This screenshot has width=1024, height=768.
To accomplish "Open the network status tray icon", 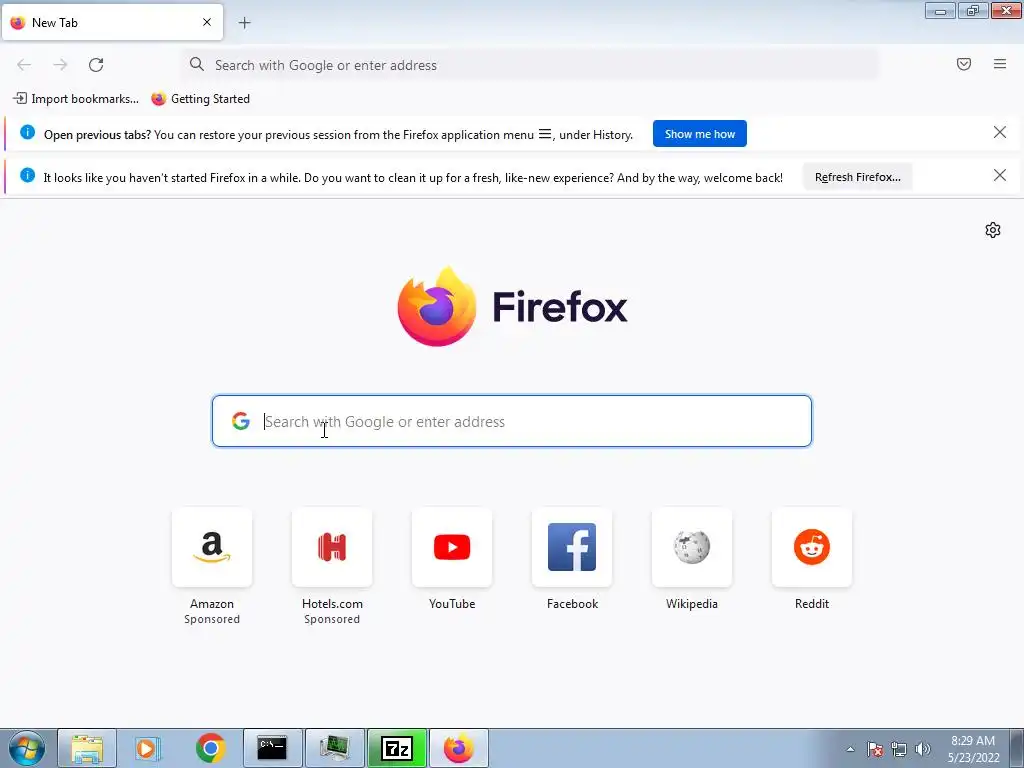I will [899, 749].
